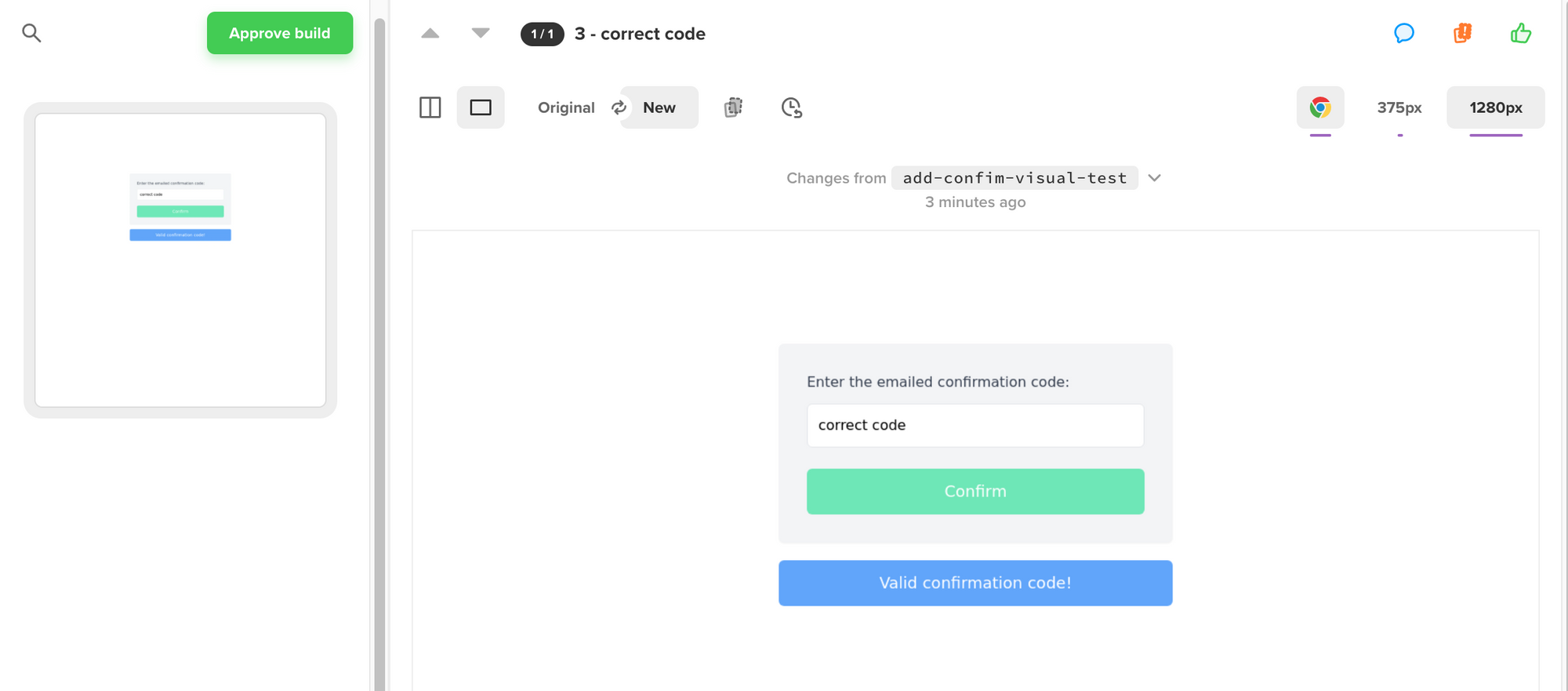Click the search magnifier icon
Screen dimensions: 1568x691
coord(31,33)
